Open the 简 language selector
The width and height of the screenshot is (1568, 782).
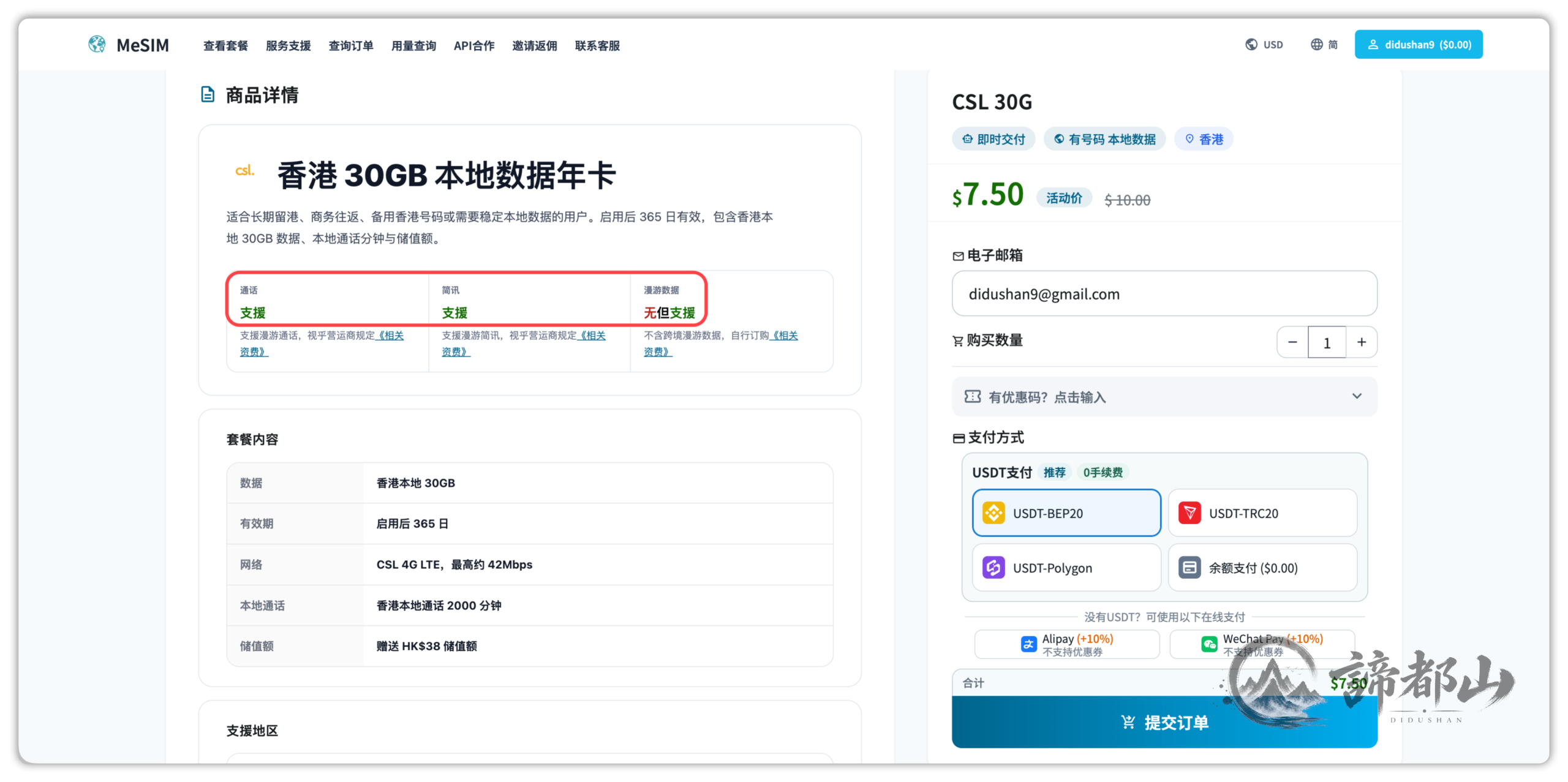pos(1324,44)
